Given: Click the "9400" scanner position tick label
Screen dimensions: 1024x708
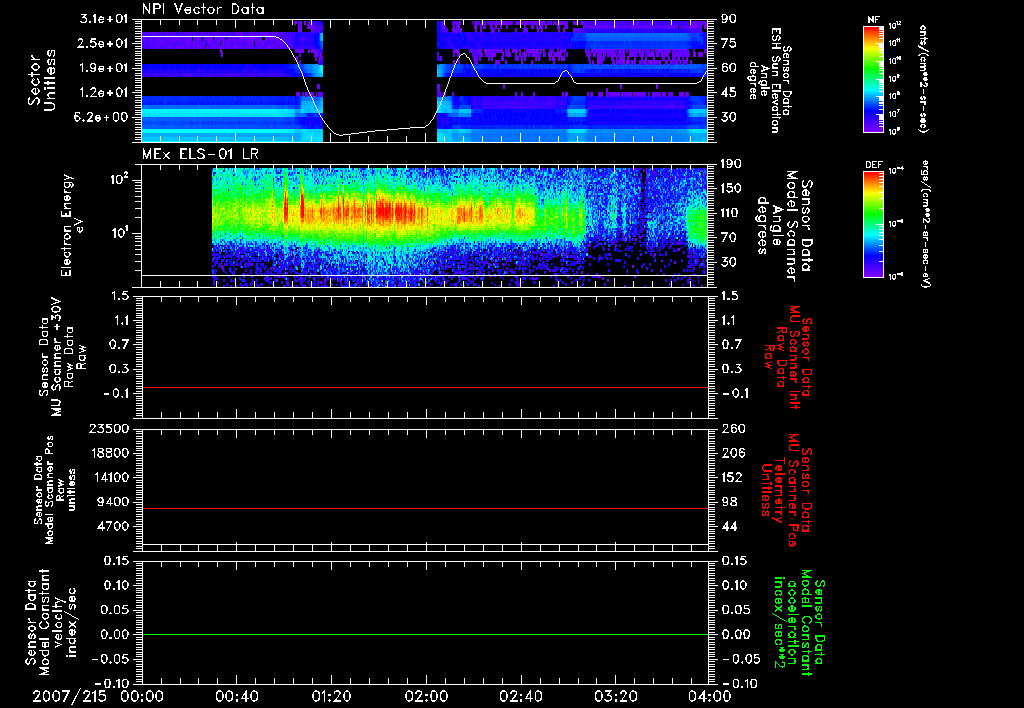Looking at the screenshot, I should coord(112,502).
